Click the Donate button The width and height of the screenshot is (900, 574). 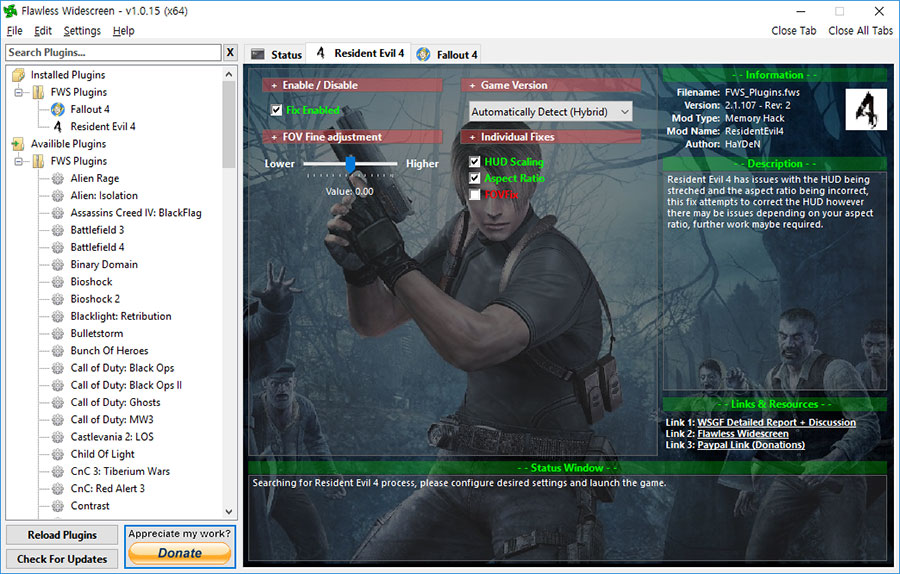[x=180, y=553]
